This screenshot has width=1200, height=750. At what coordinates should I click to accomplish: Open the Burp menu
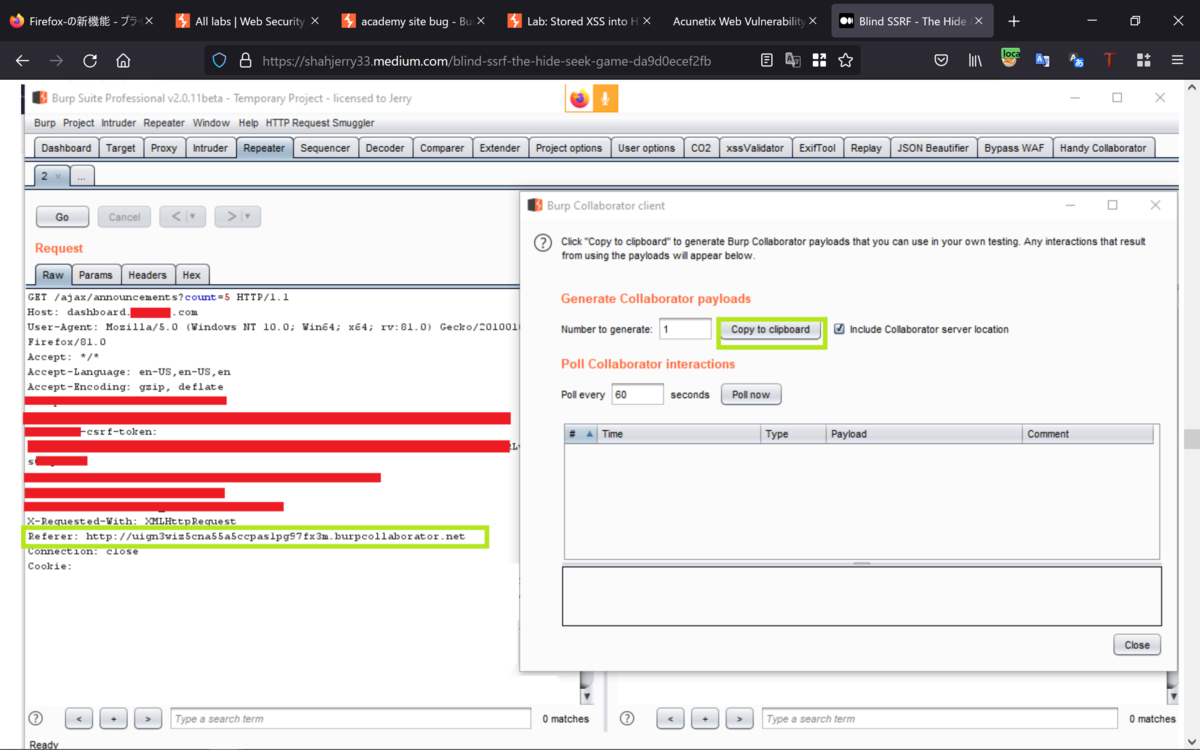pos(45,123)
